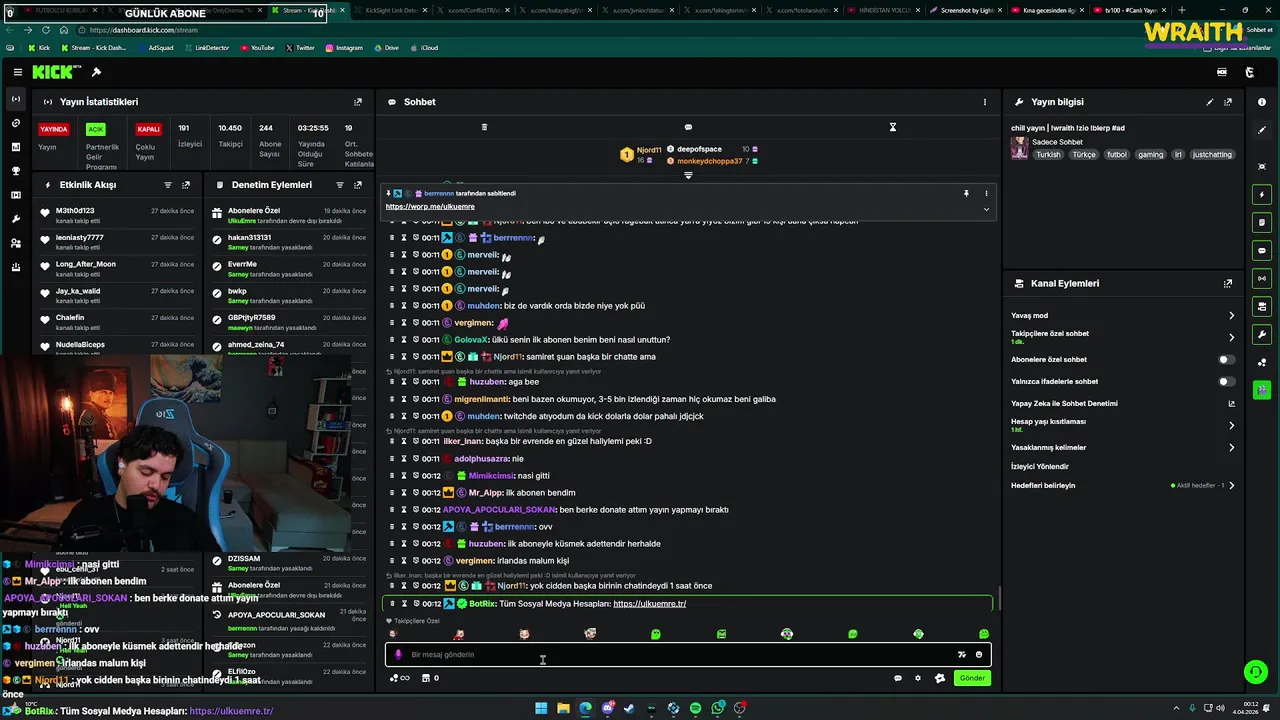
Task: Click the translate icon in the message box
Action: click(962, 655)
